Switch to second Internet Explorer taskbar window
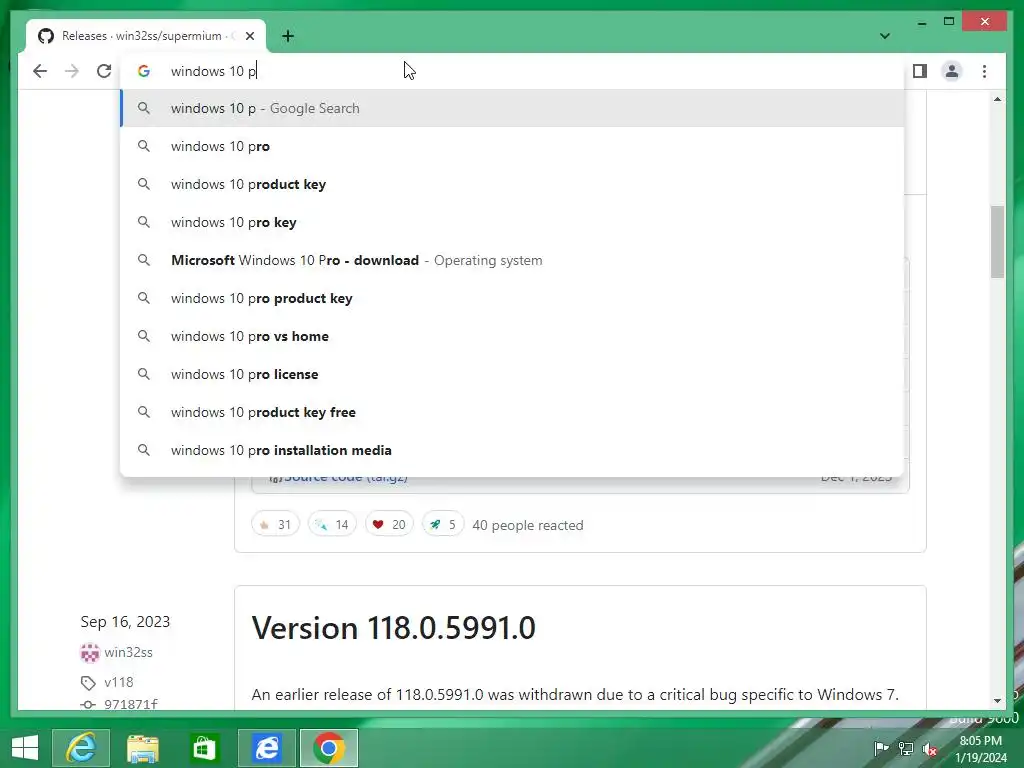This screenshot has width=1024, height=768. point(266,748)
